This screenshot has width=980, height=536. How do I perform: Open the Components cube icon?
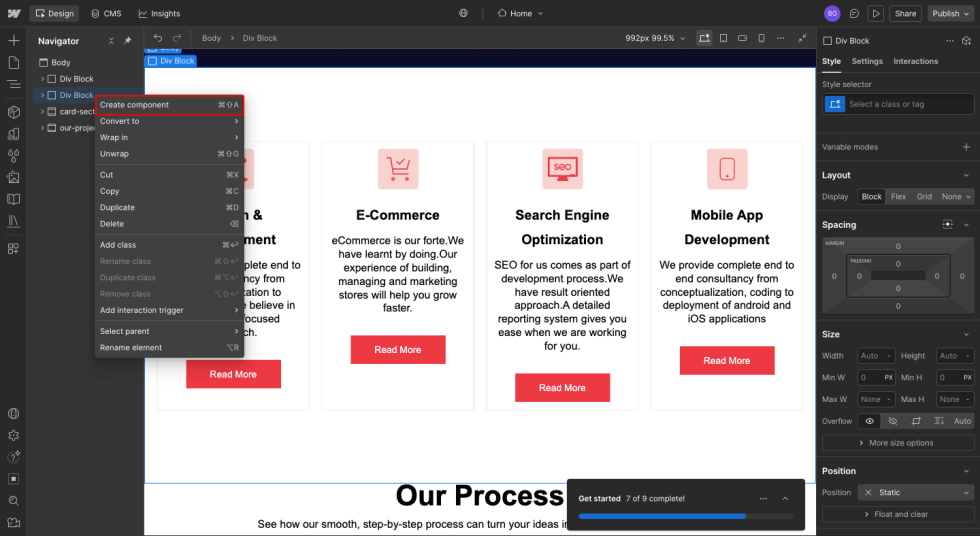[x=13, y=112]
